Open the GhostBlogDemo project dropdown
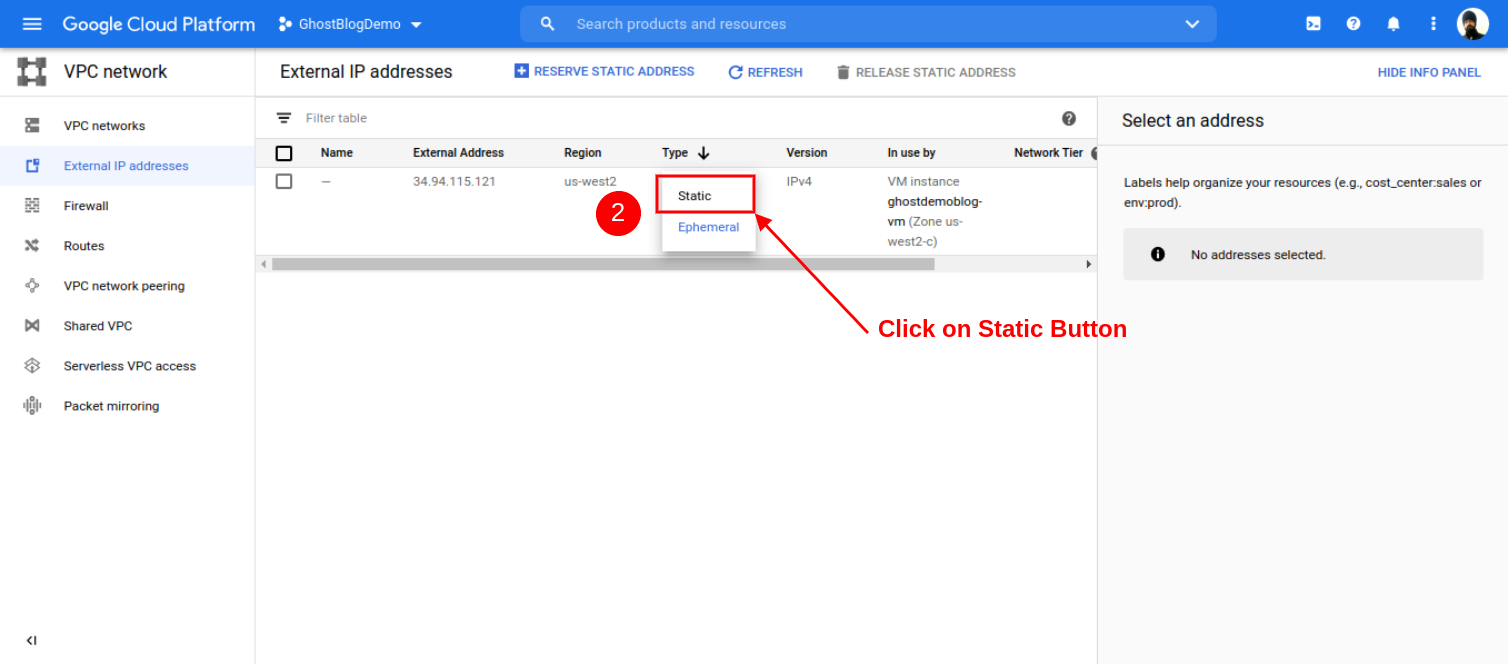The height and width of the screenshot is (664, 1508). [x=349, y=23]
